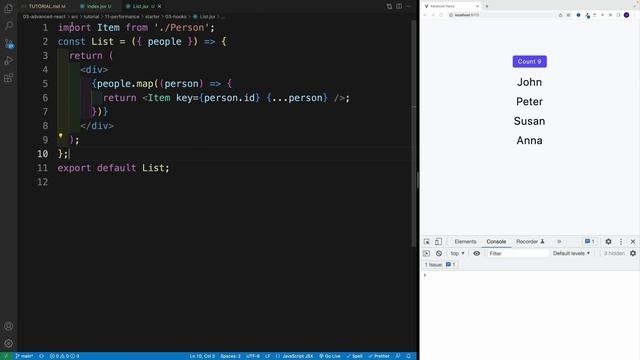640x360 pixels.
Task: Click in the console Filter field
Action: pyautogui.click(x=517, y=253)
